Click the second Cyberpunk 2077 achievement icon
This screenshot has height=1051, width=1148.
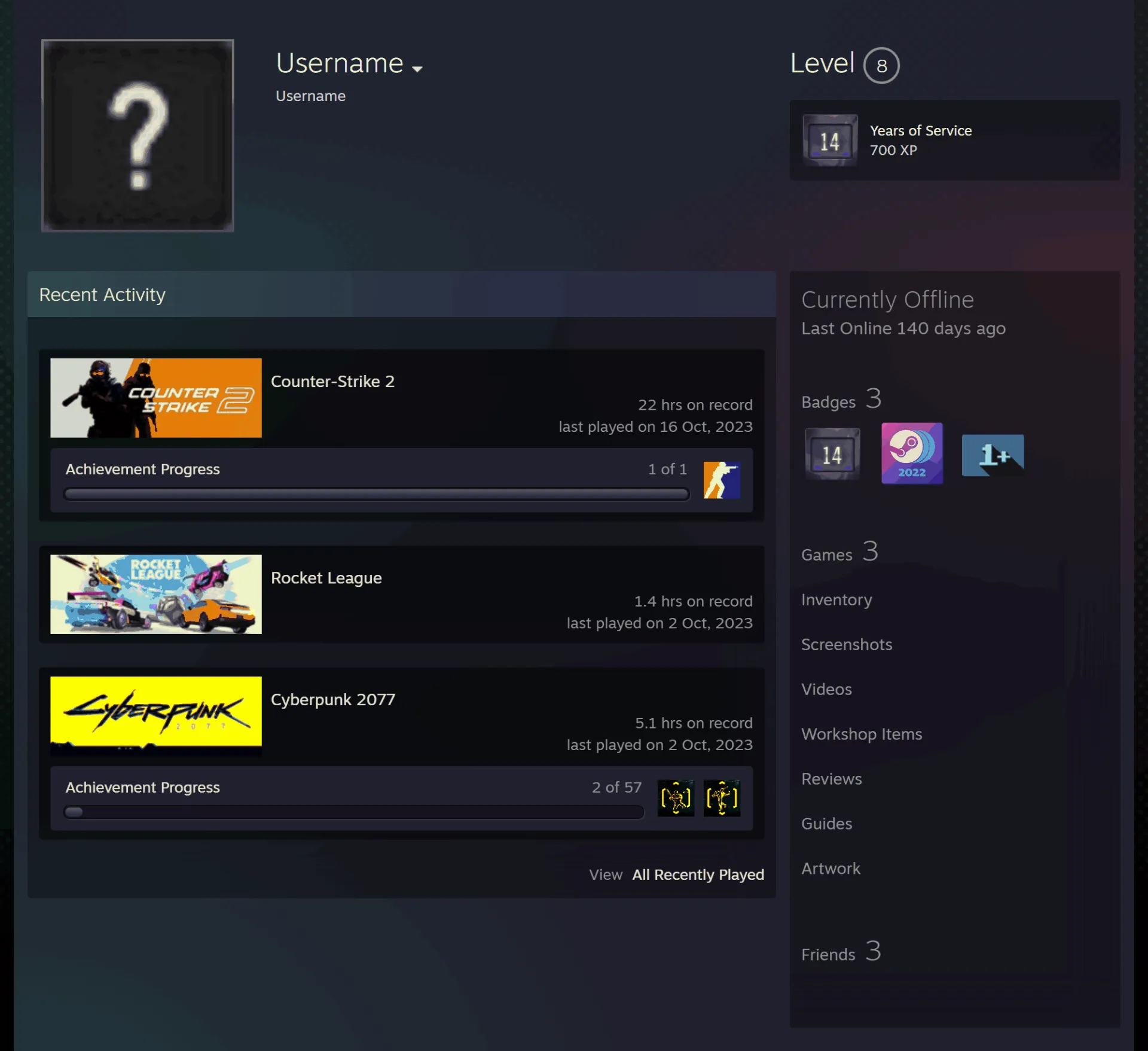722,798
